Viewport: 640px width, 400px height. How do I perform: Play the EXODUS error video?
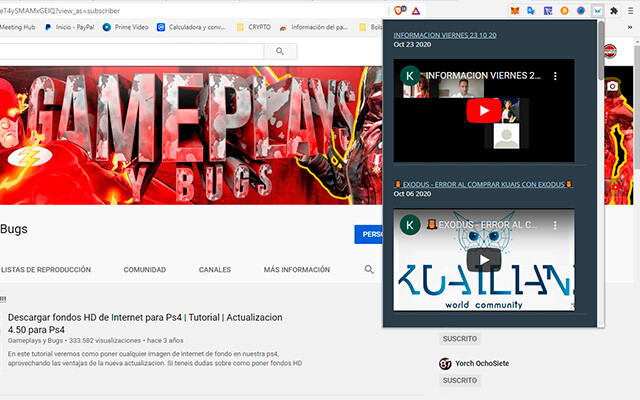[484, 260]
